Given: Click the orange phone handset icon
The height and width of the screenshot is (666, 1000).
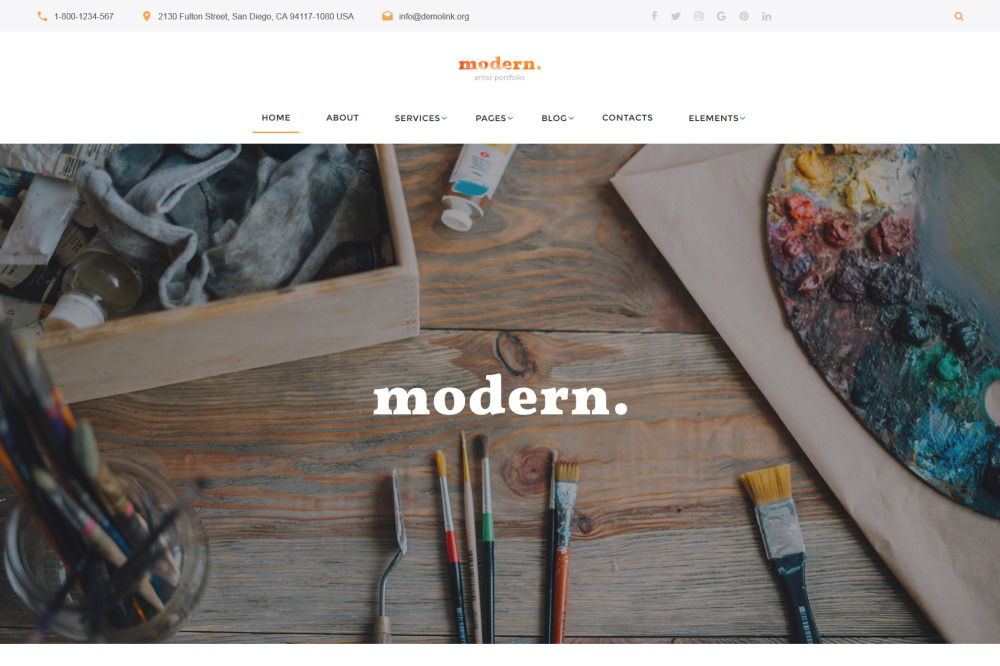Looking at the screenshot, I should (x=42, y=16).
